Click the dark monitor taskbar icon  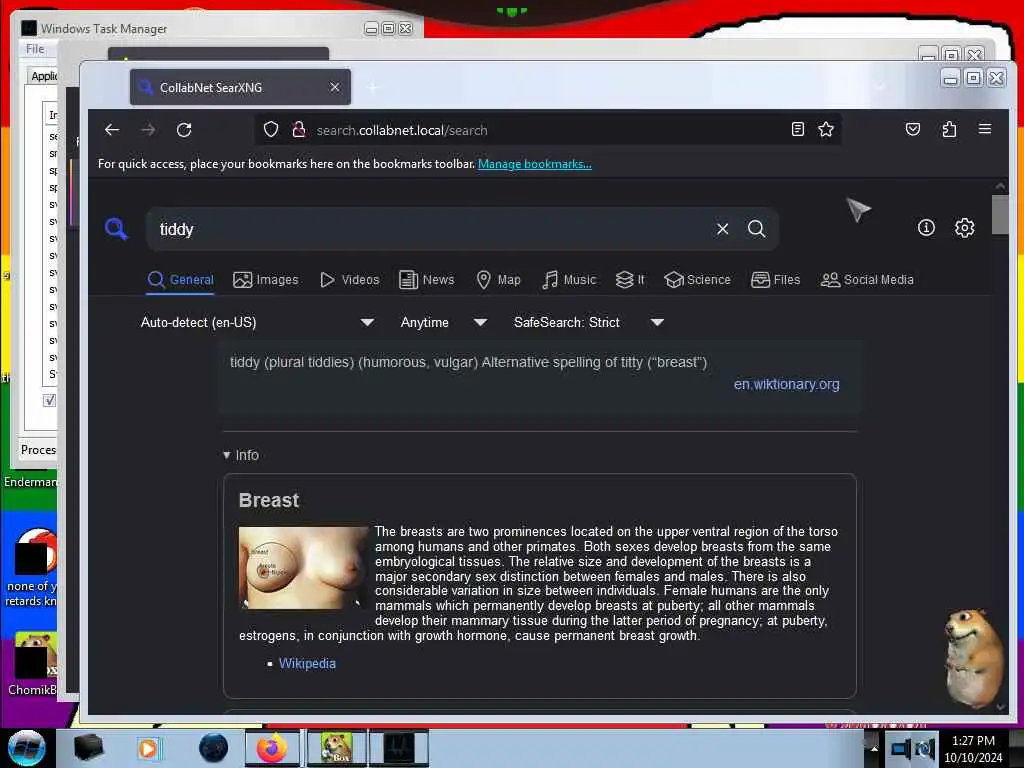coord(398,748)
